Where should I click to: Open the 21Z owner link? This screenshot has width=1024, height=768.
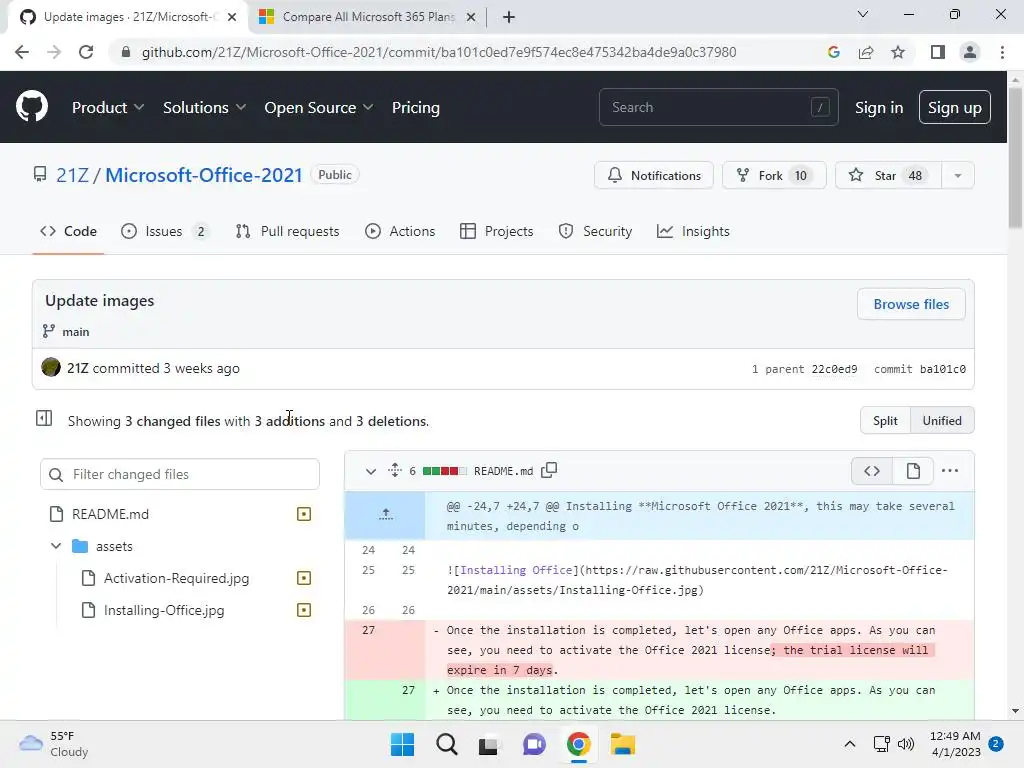[72, 175]
